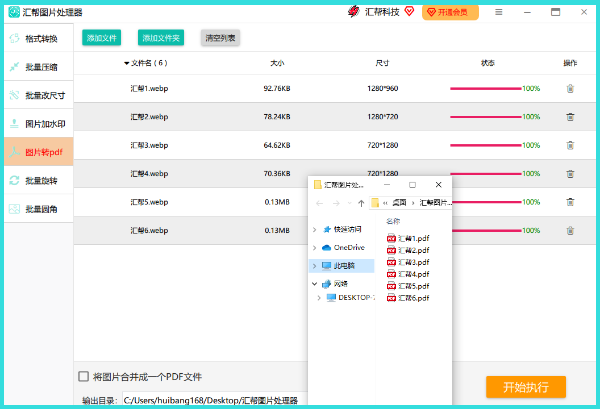
Task: Open the 图片加水印 sidebar tab
Action: [38, 124]
